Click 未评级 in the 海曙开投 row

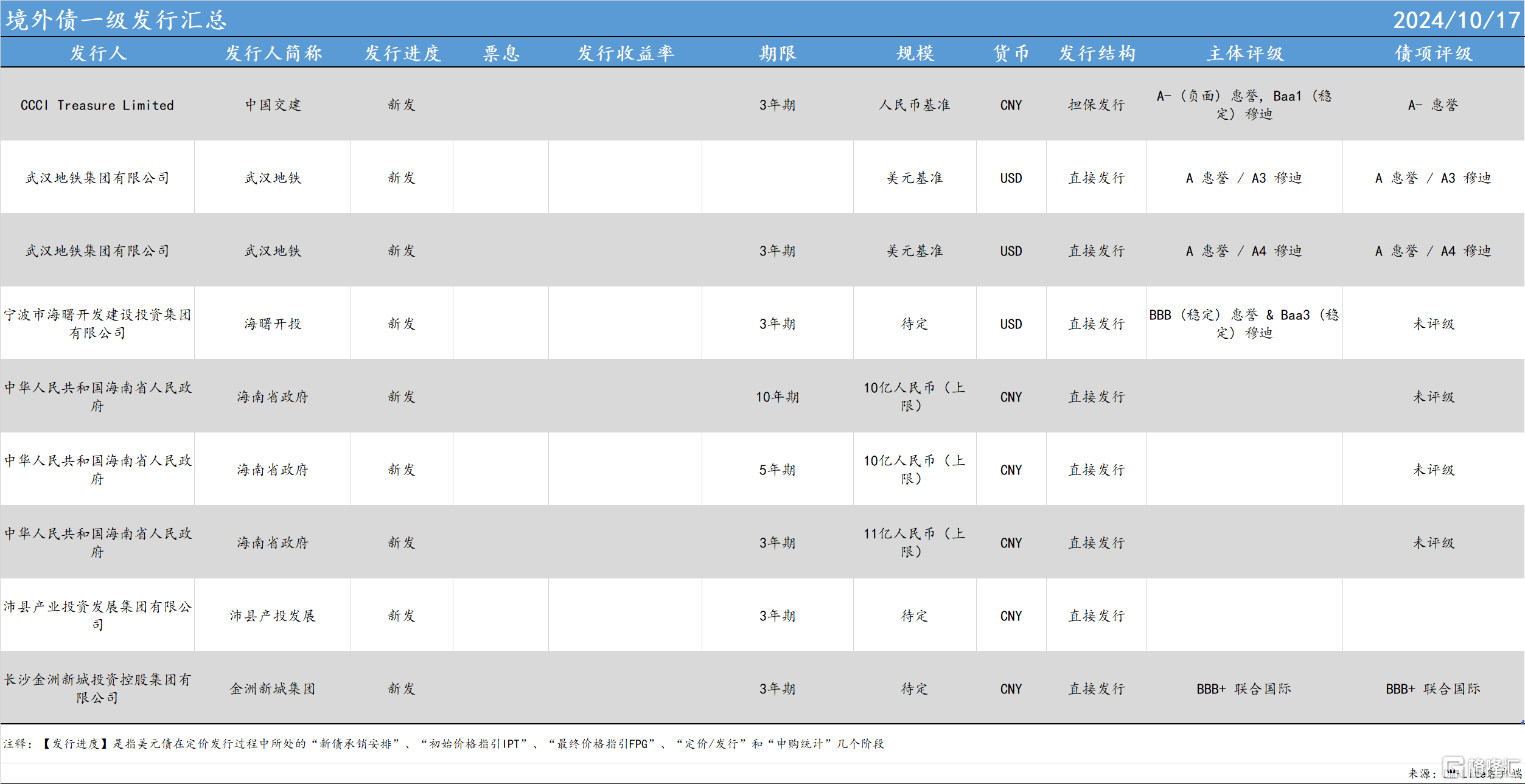point(1433,324)
